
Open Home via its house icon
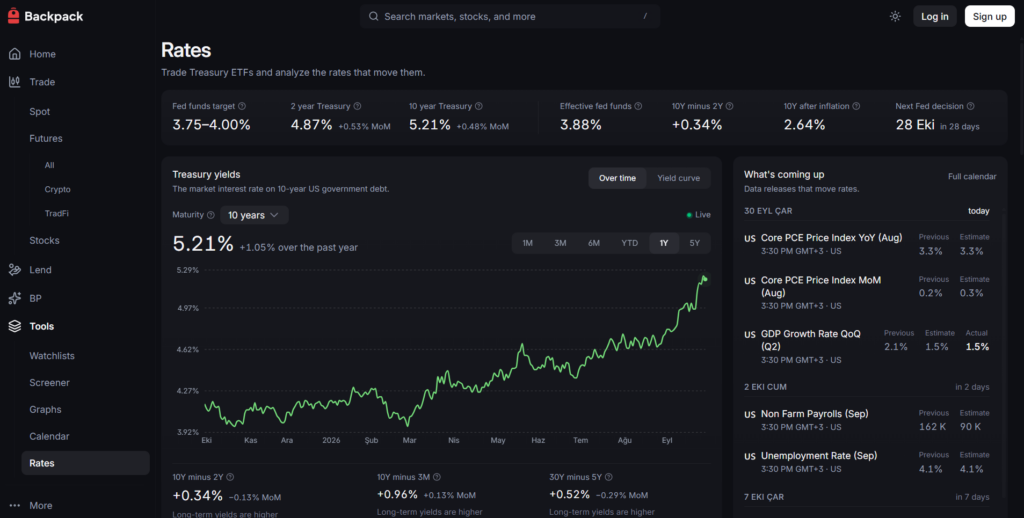14,54
